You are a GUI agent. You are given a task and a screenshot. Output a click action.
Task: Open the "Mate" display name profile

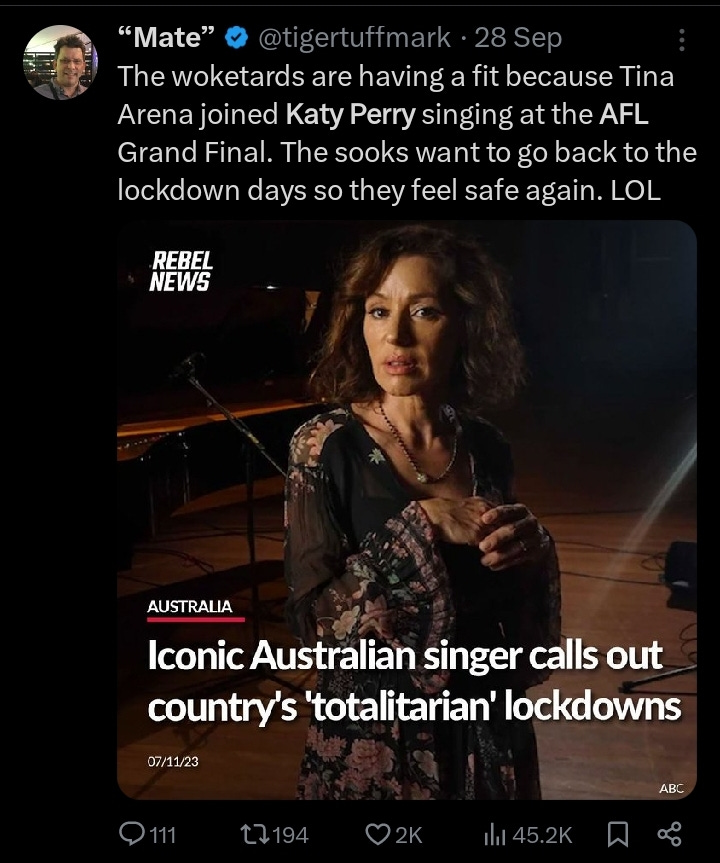166,38
